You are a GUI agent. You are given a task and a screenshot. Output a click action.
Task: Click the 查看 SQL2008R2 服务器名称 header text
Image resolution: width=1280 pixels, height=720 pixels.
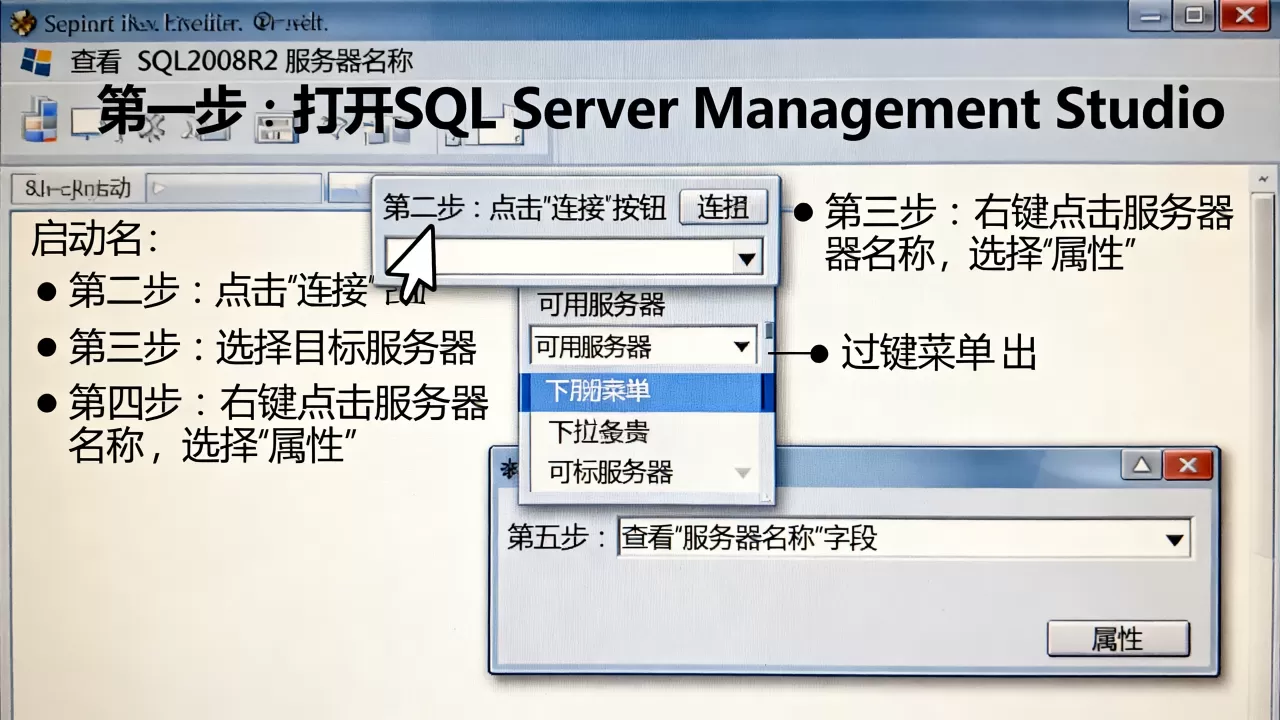[x=241, y=61]
